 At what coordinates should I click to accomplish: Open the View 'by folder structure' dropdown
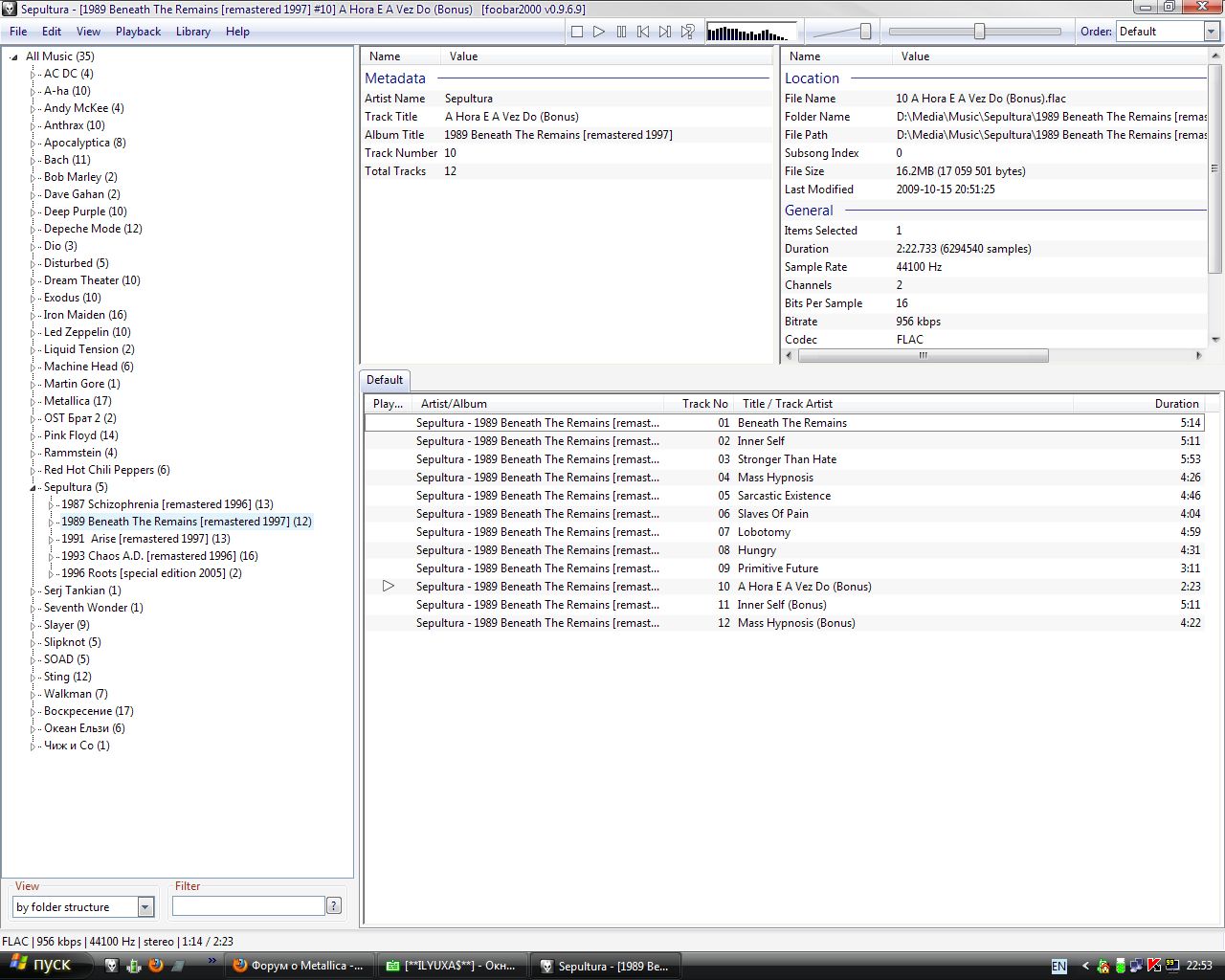point(145,906)
